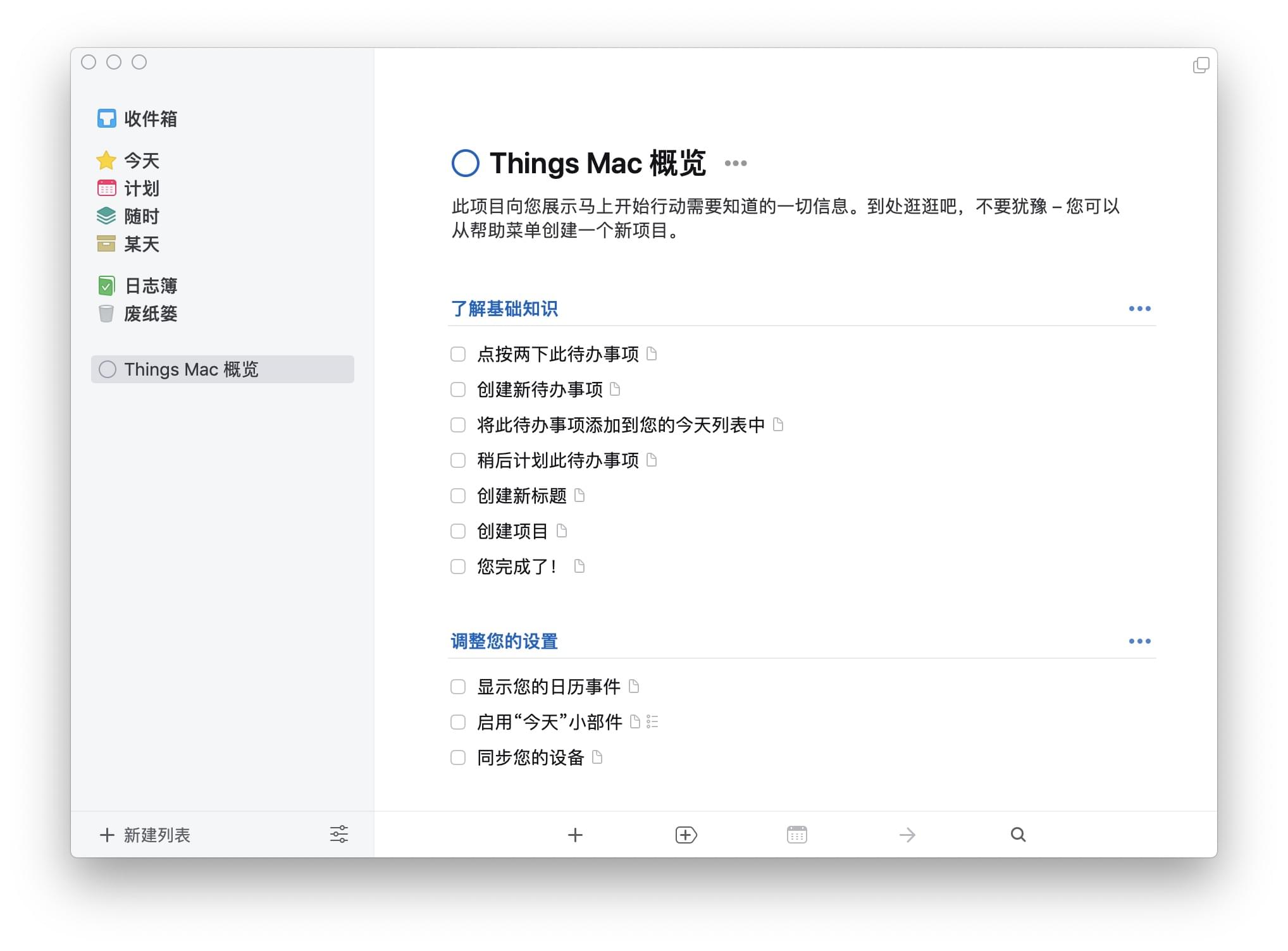Viewport: 1288px width, 951px height.
Task: Check off 您完成了！
Action: pos(458,567)
